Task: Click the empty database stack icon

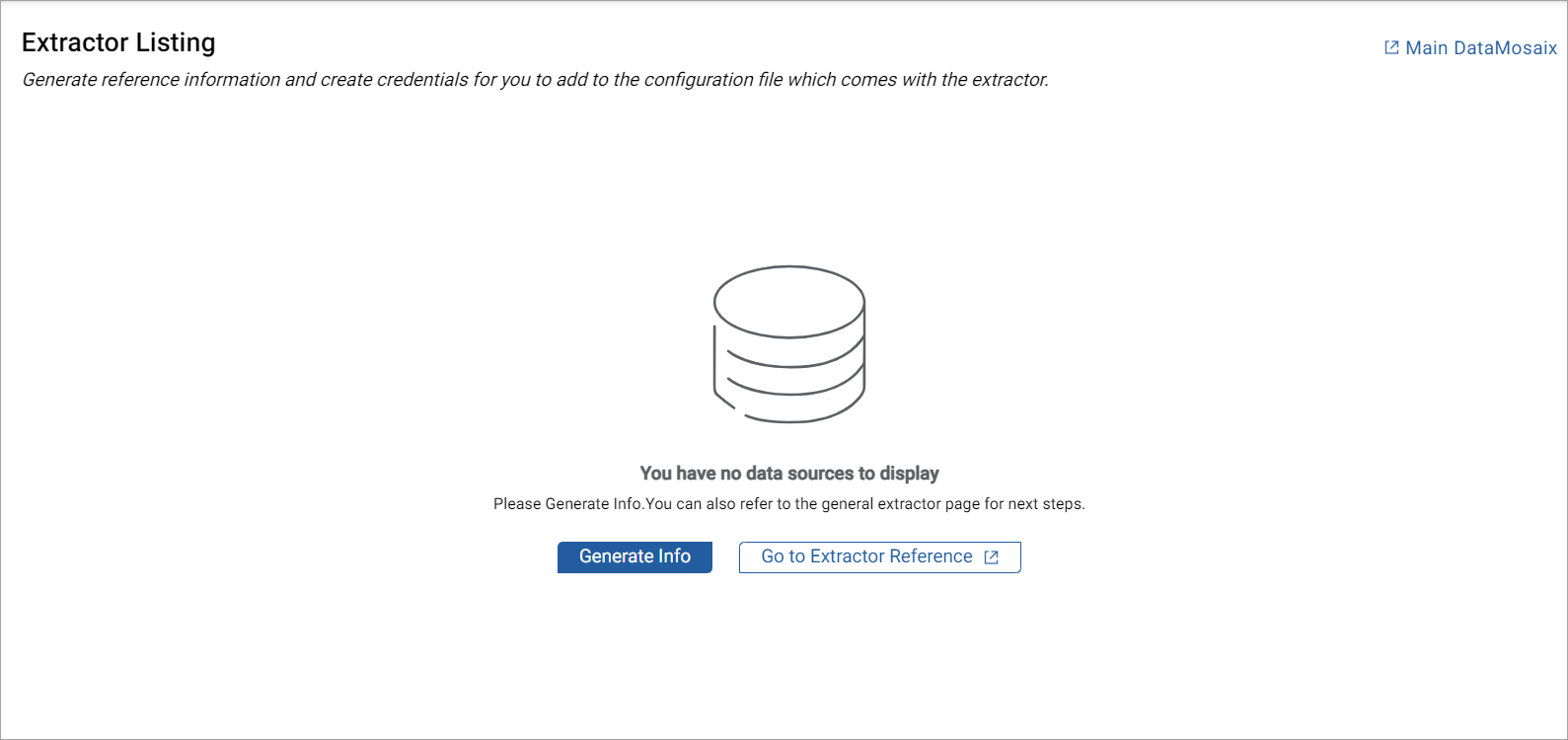Action: pyautogui.click(x=789, y=343)
